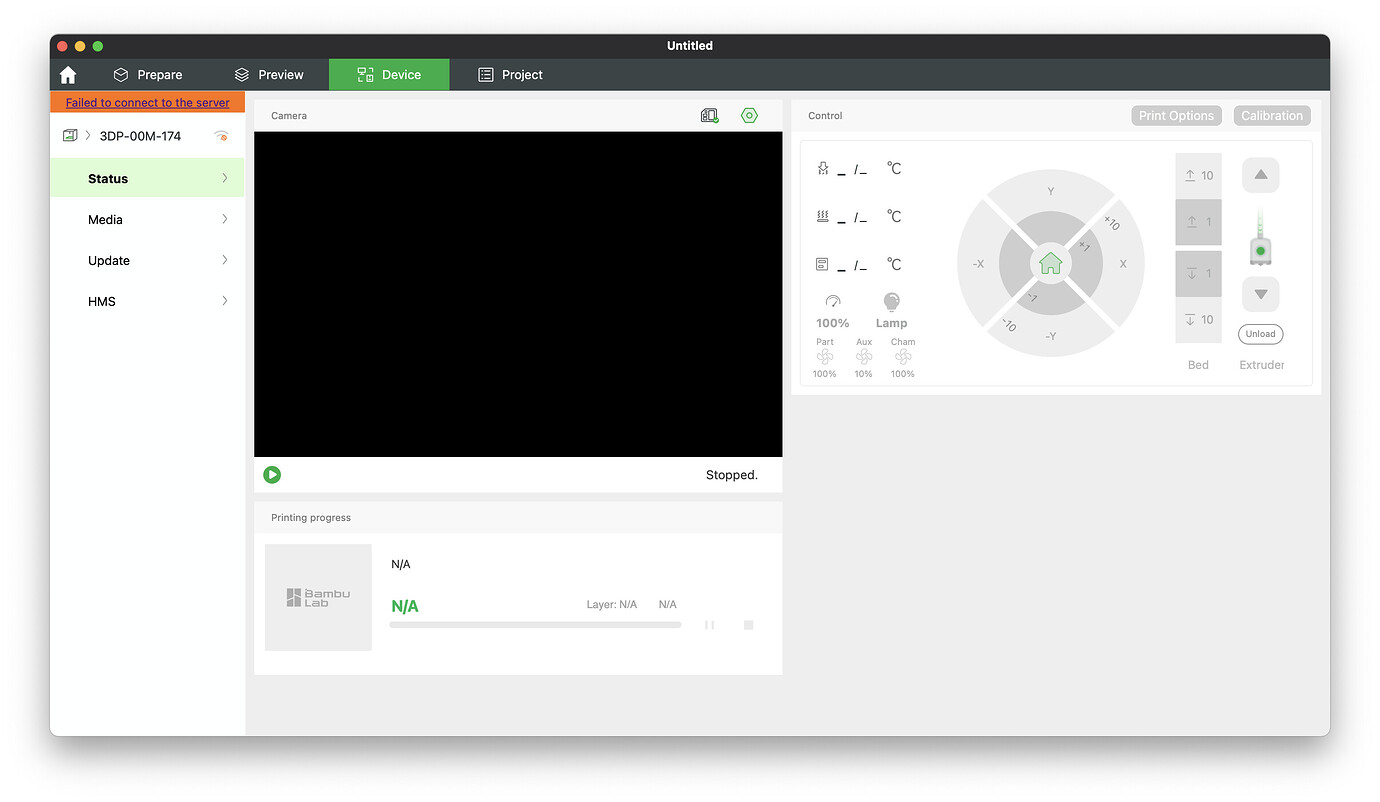Image resolution: width=1380 pixels, height=802 pixels.
Task: Open the Media section
Action: [x=147, y=219]
